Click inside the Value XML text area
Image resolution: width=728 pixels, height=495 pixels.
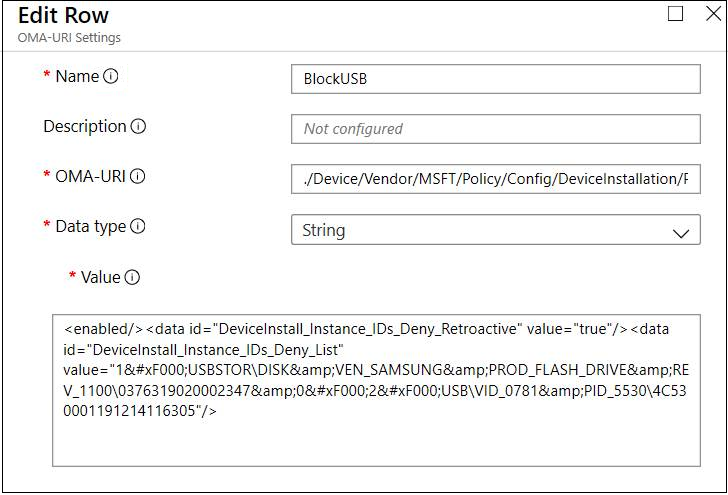(x=376, y=390)
